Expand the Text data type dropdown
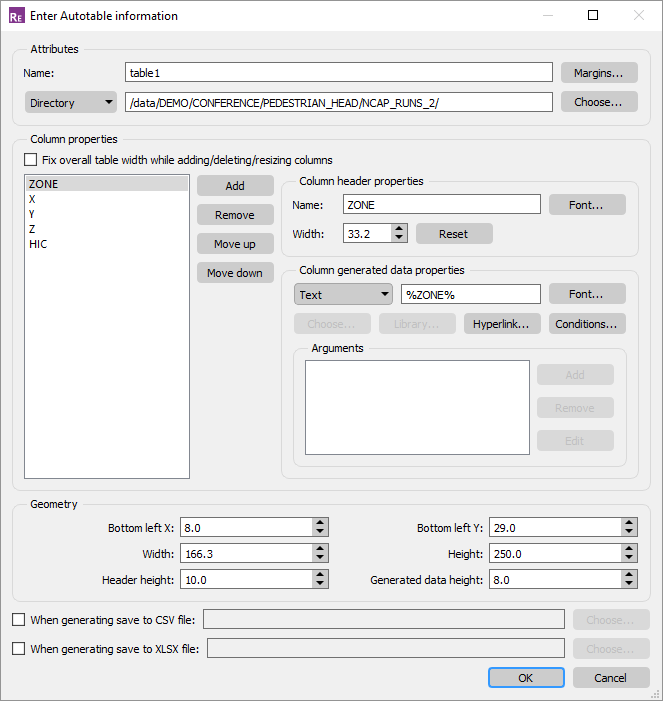 (344, 295)
